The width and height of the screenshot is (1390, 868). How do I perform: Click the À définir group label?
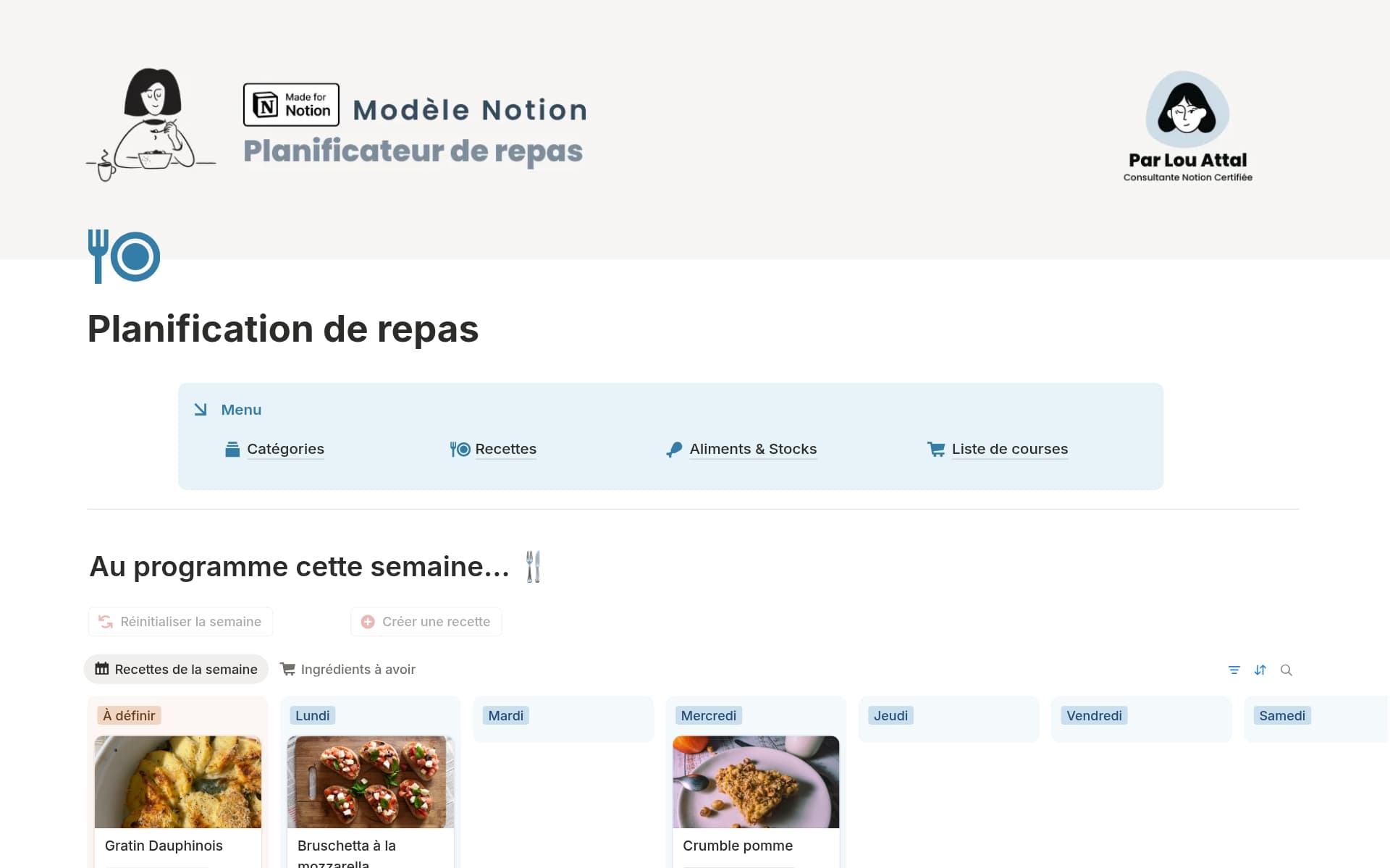coord(129,716)
